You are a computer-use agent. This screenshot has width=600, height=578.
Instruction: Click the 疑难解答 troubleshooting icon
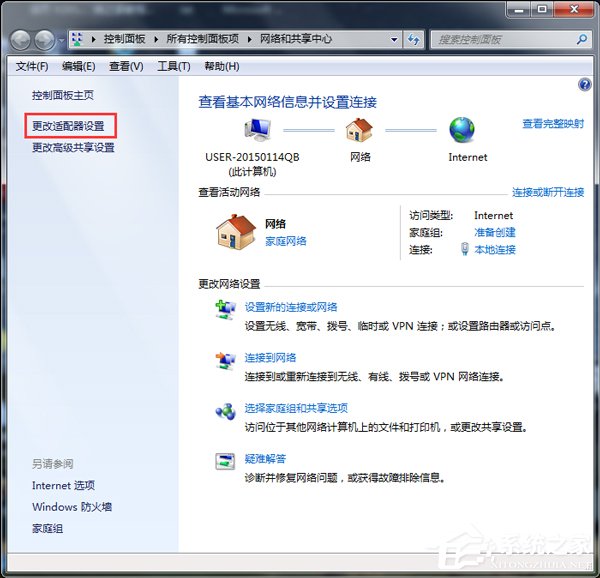click(x=225, y=462)
